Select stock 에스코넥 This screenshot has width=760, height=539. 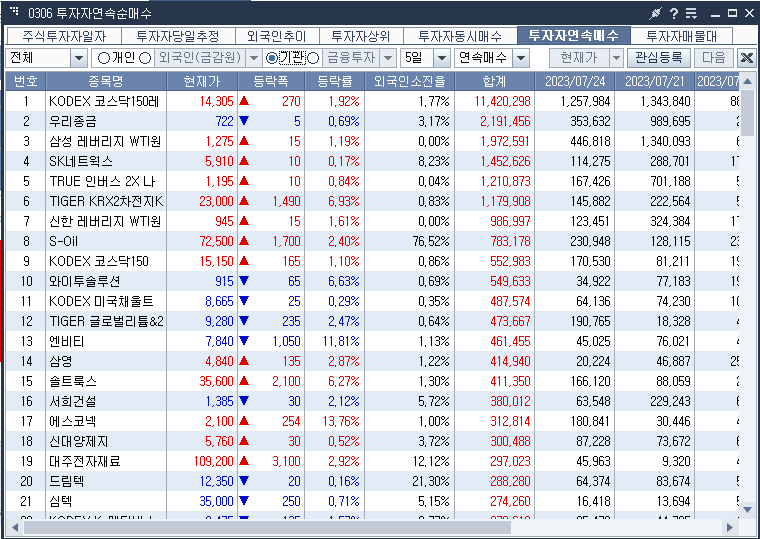(73, 421)
